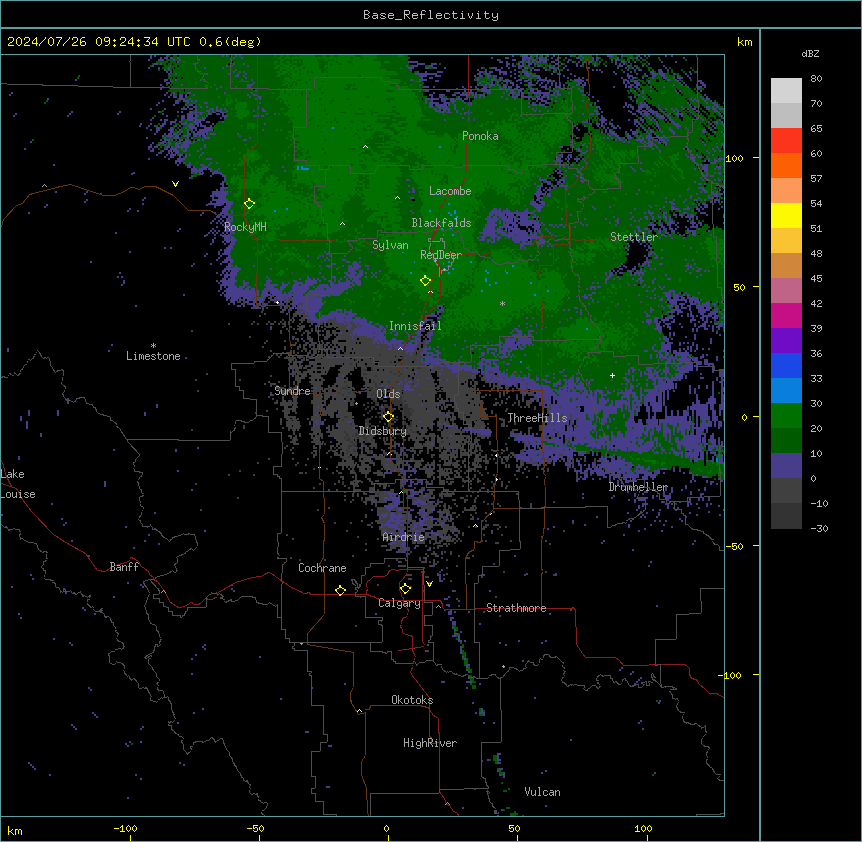Click the Airdrie city label
The image size is (862, 842).
tap(404, 537)
